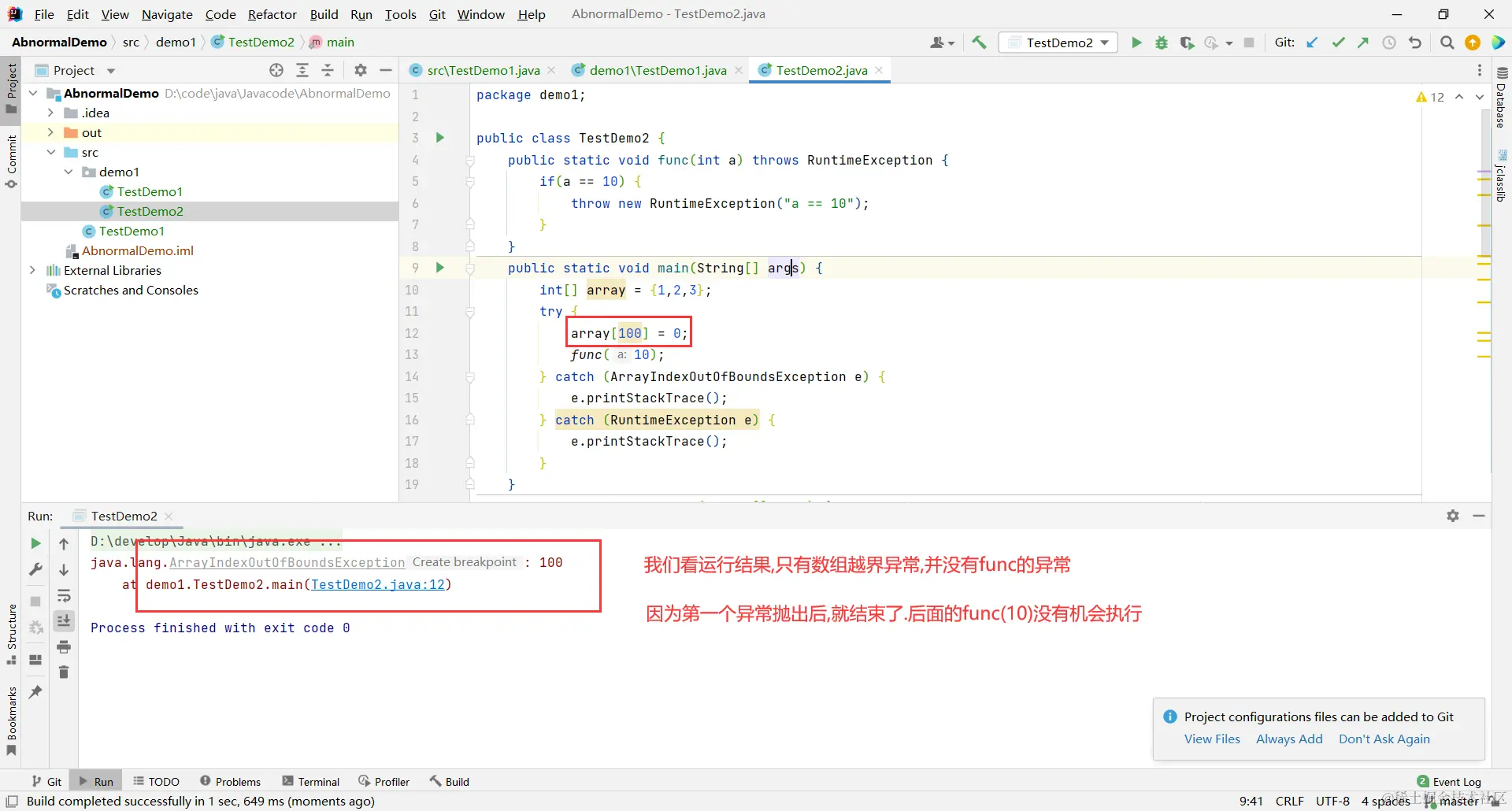Image resolution: width=1512 pixels, height=811 pixels.
Task: Clear all Run console output with trash icon
Action: tap(65, 672)
